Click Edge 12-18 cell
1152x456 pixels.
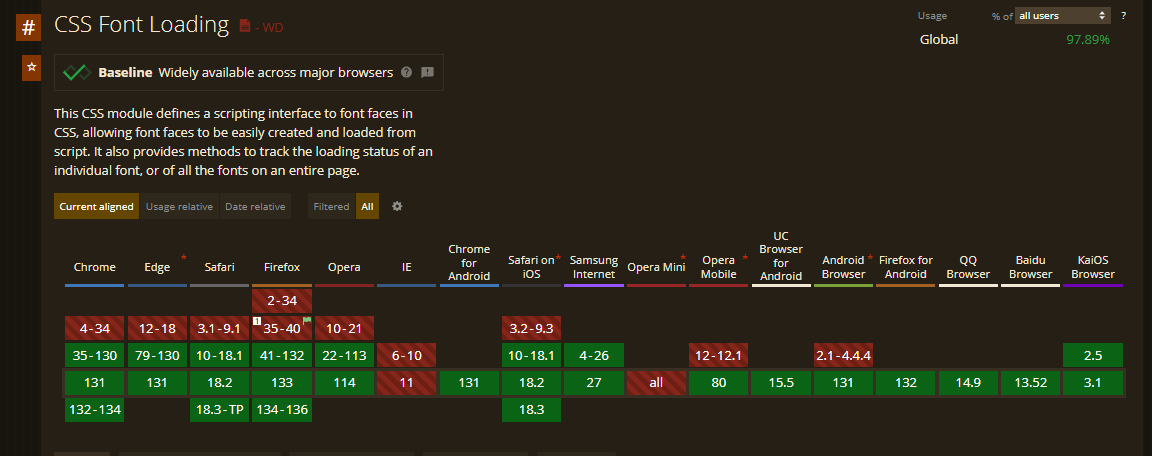[157, 328]
